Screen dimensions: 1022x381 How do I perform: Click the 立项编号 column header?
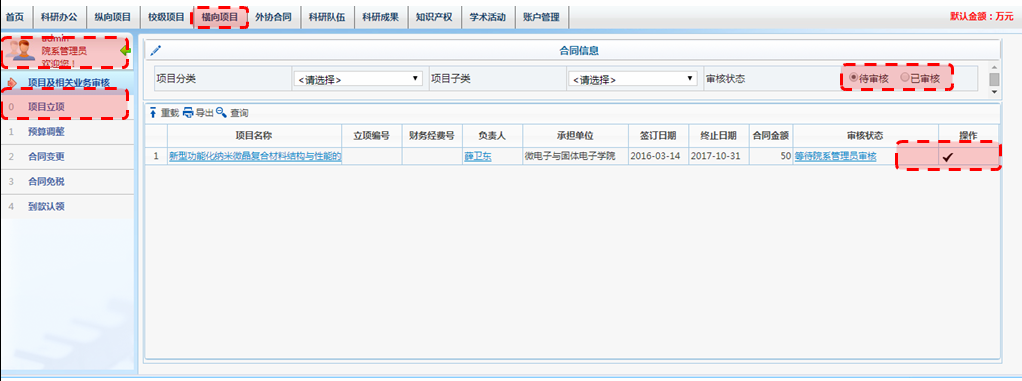pos(372,135)
